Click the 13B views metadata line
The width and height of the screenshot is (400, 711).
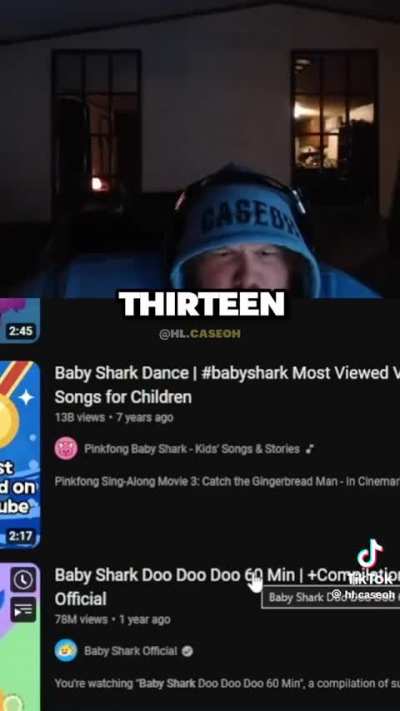tap(114, 417)
